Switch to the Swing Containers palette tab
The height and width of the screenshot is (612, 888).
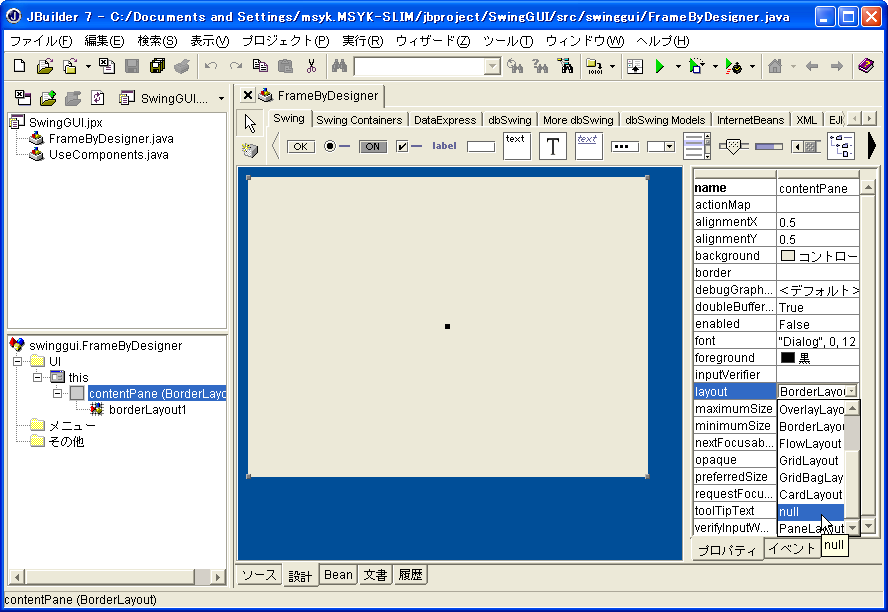point(359,120)
